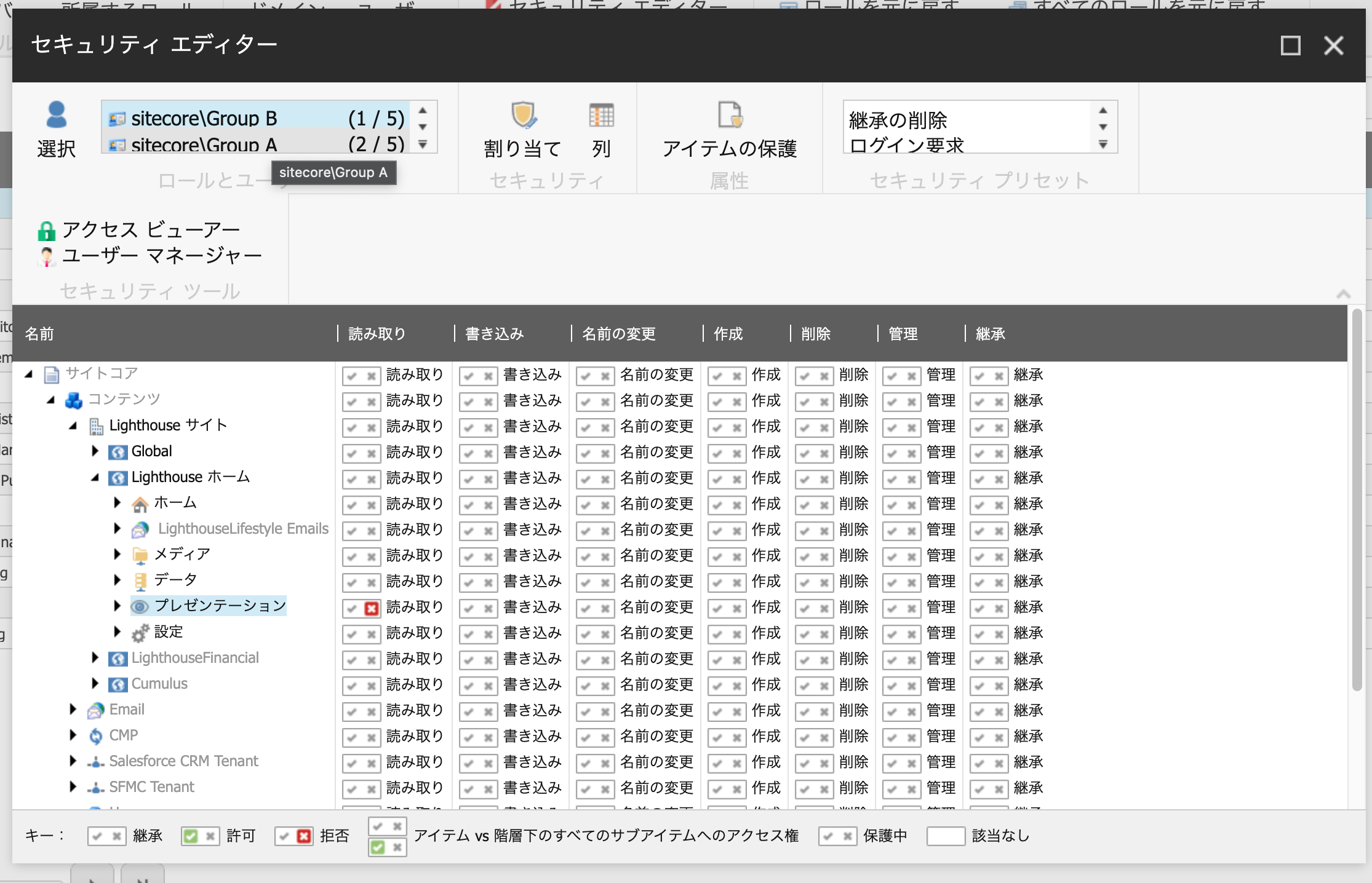Collapse the ribbon with the chevron

coord(1344,295)
